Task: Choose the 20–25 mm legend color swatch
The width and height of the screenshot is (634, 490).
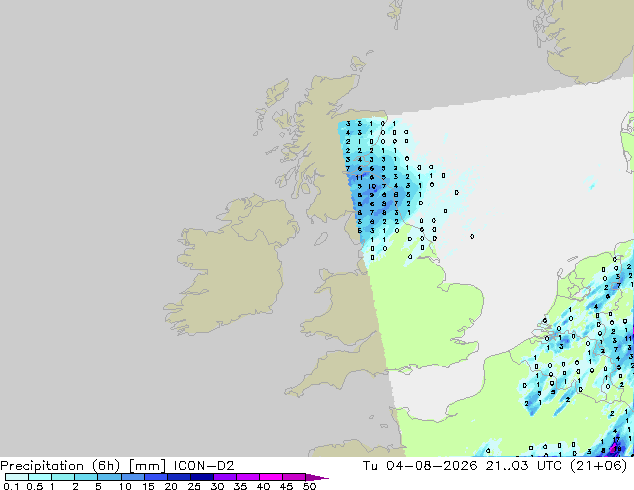Action: tap(179, 477)
